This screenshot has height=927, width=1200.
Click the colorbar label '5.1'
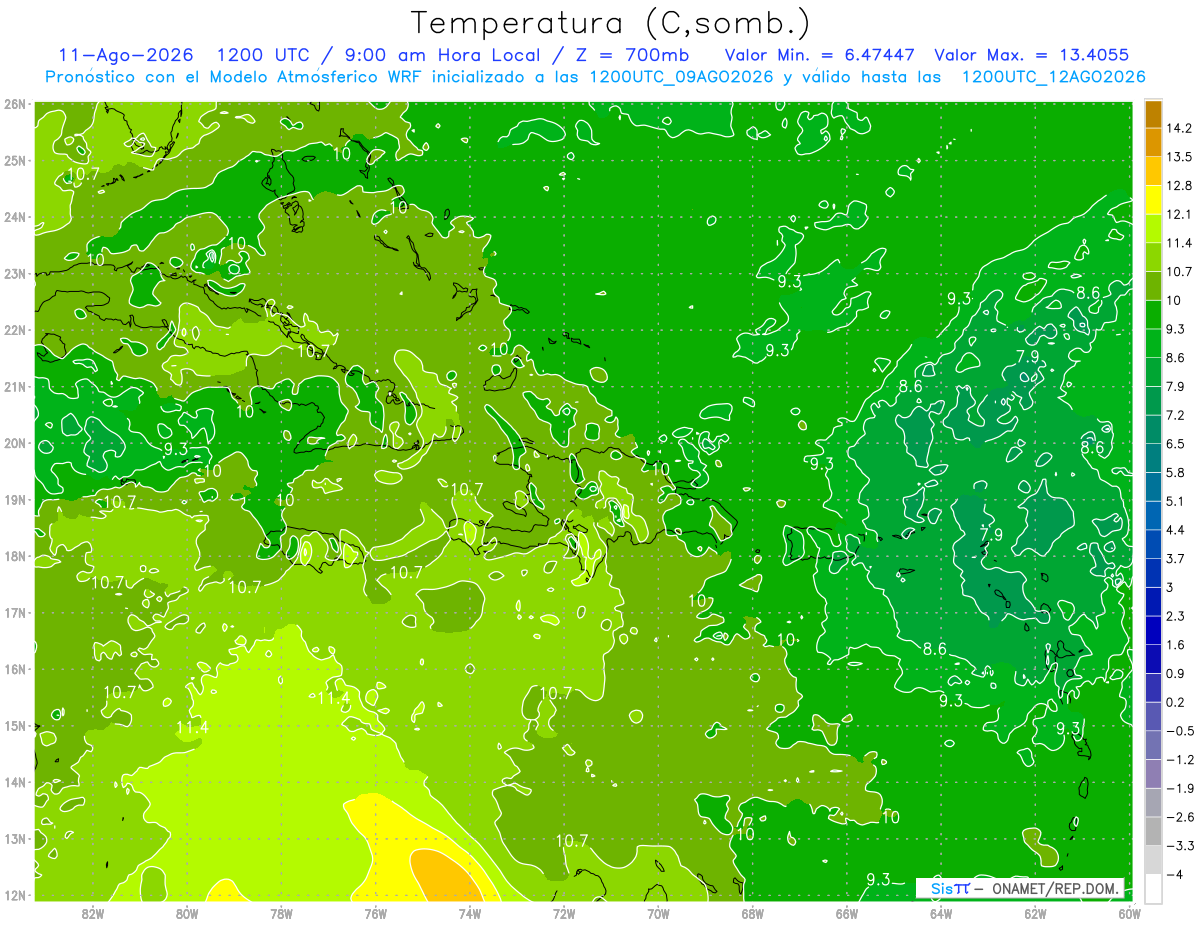pyautogui.click(x=1177, y=501)
